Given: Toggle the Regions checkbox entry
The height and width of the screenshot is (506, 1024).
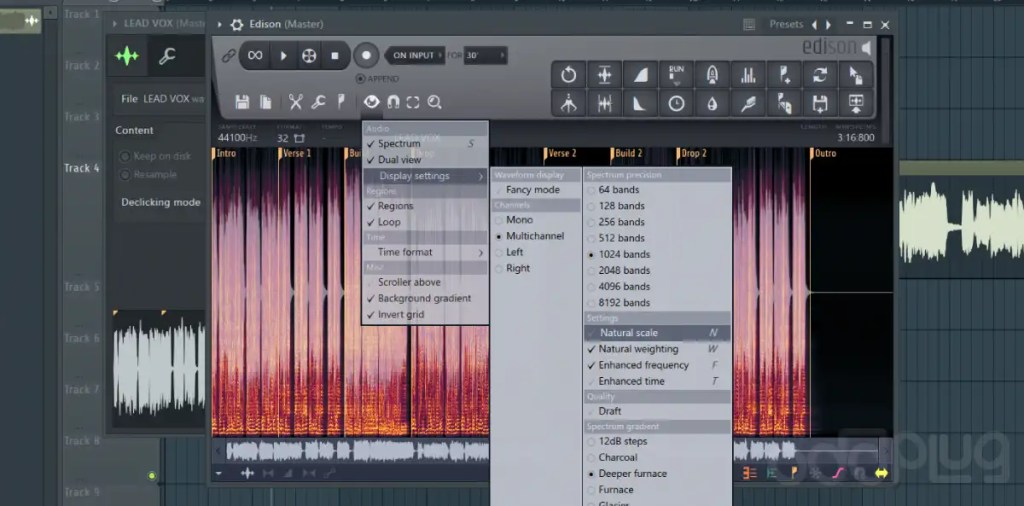Looking at the screenshot, I should tap(424, 206).
